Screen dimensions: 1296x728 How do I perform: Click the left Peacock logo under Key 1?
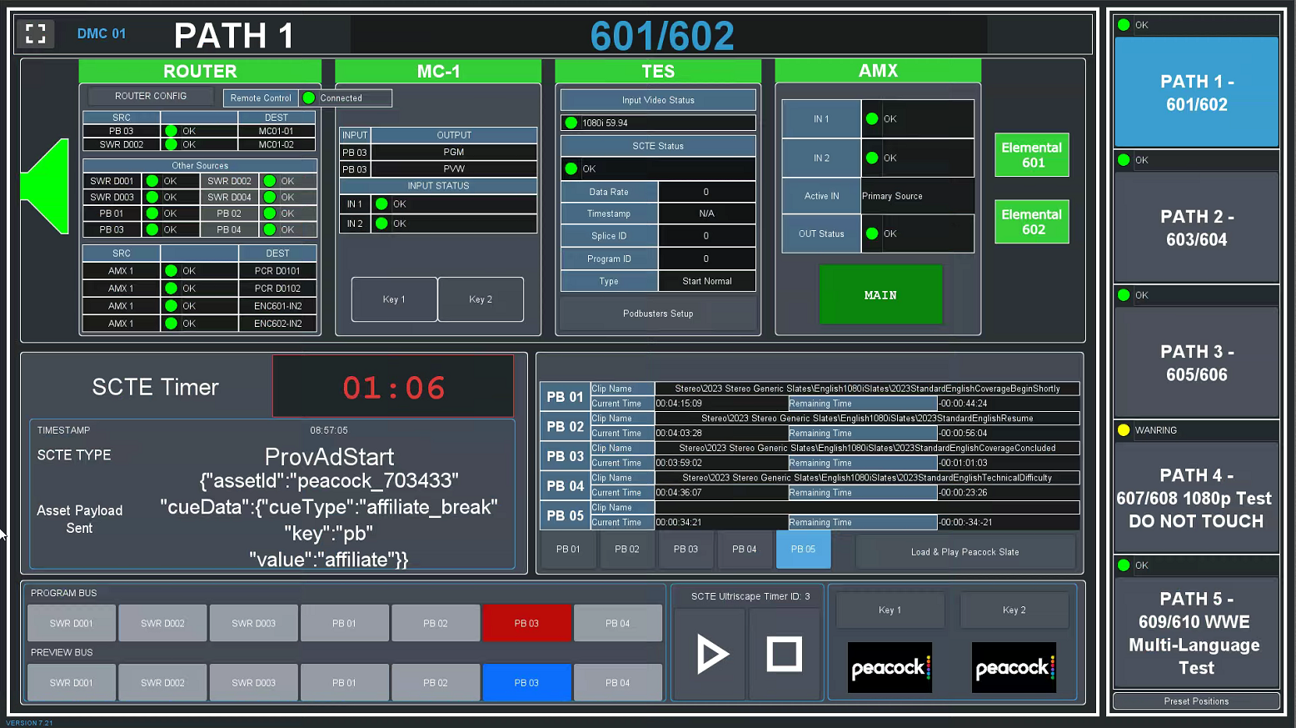[x=889, y=667]
